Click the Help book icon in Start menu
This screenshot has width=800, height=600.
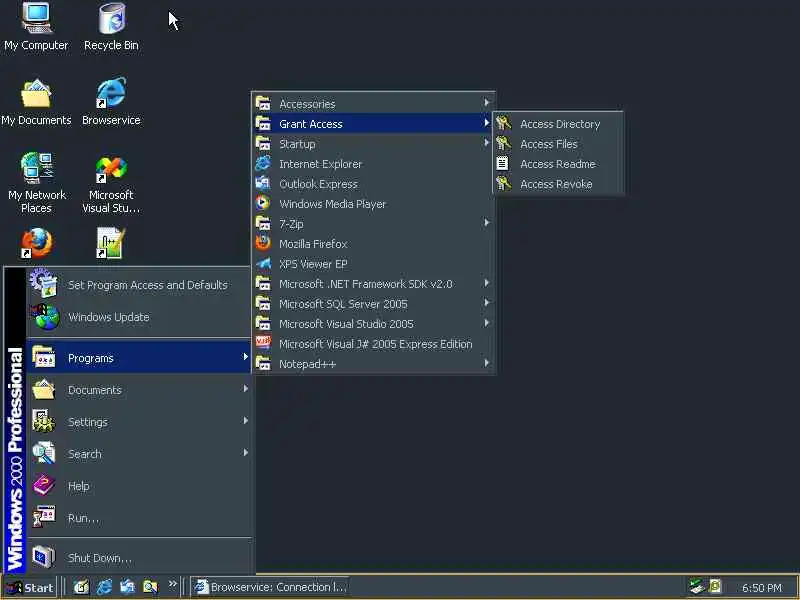(x=44, y=485)
